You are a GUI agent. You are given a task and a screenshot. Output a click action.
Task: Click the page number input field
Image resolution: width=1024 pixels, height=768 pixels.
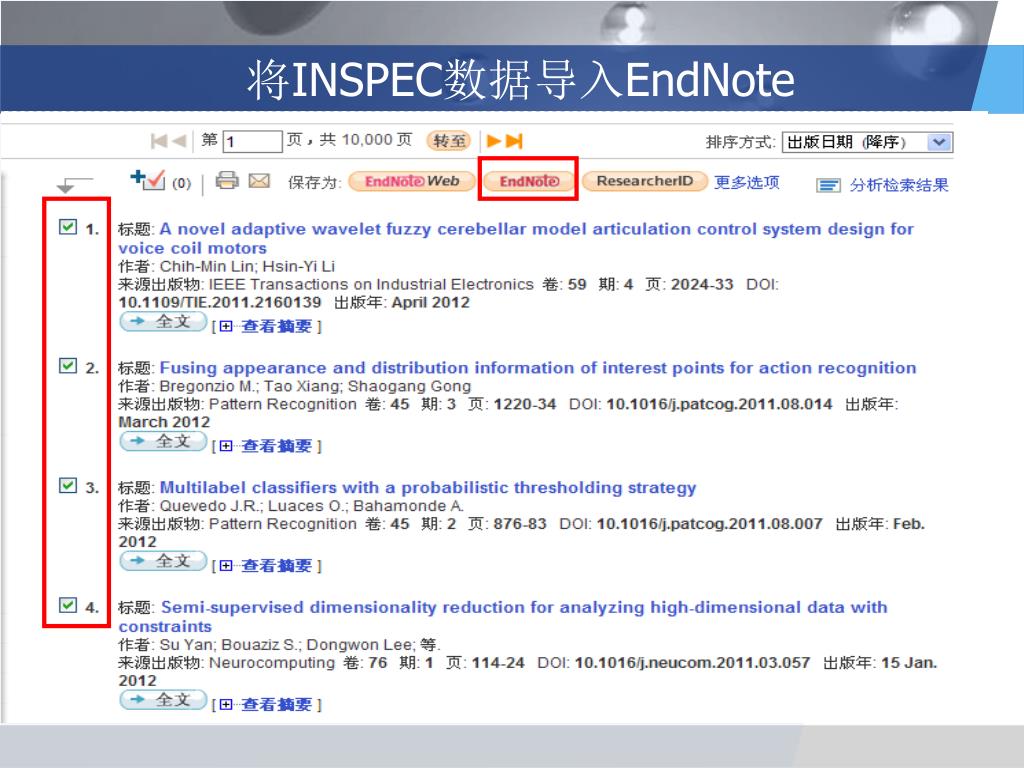click(x=253, y=141)
